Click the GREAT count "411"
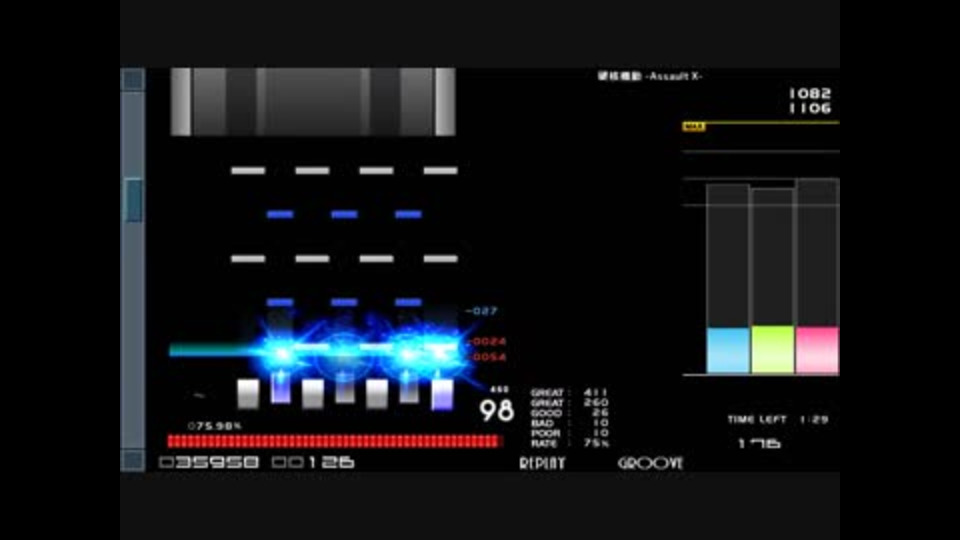Image resolution: width=960 pixels, height=540 pixels. [x=596, y=392]
